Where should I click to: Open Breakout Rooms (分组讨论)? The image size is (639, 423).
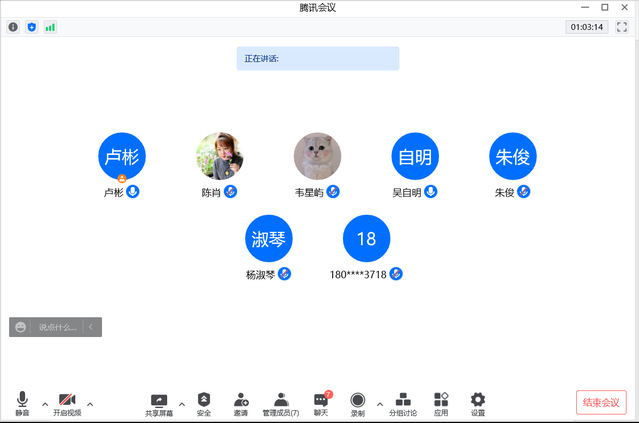[403, 403]
